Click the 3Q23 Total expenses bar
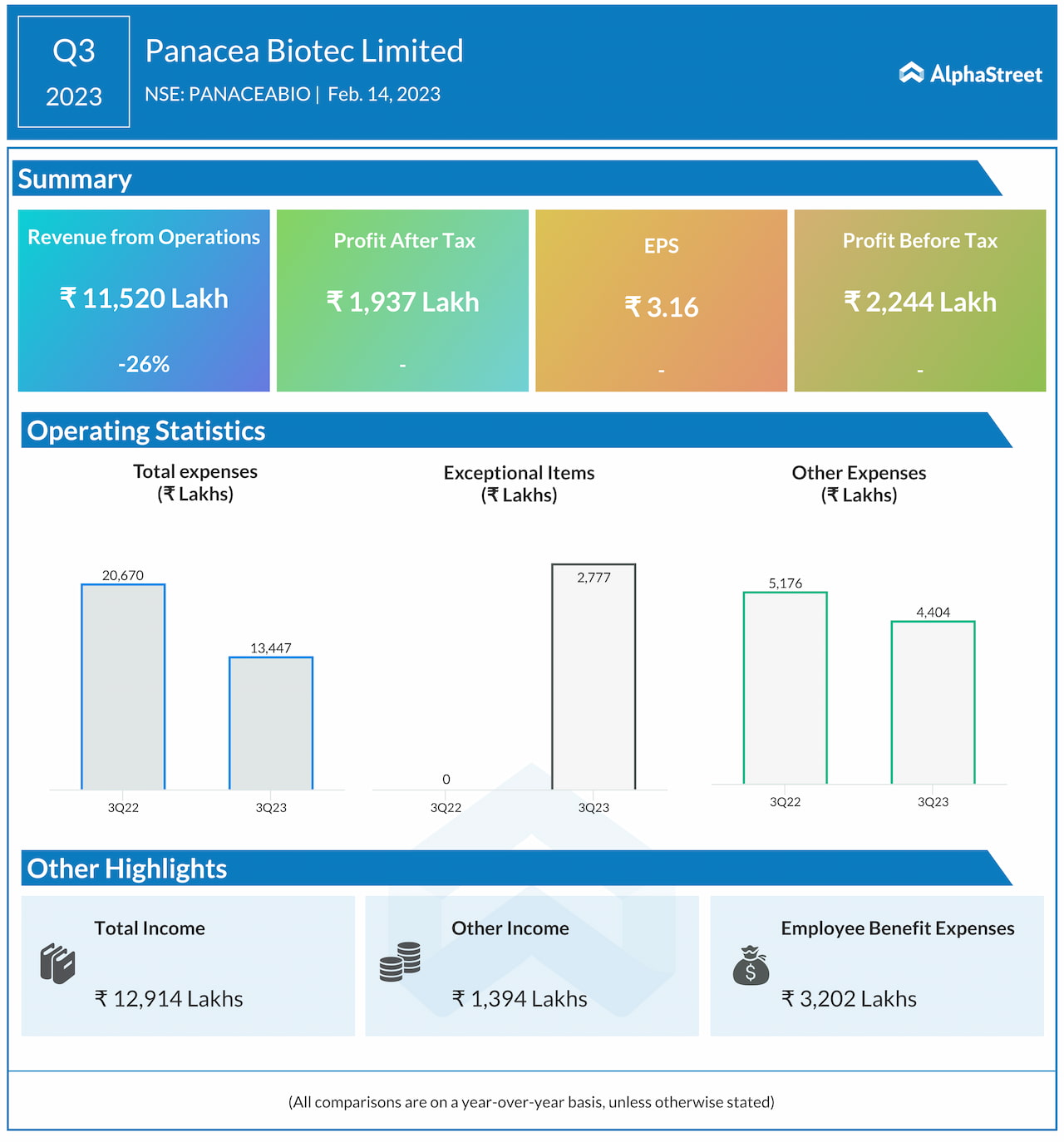The image size is (1064, 1142). [x=271, y=723]
